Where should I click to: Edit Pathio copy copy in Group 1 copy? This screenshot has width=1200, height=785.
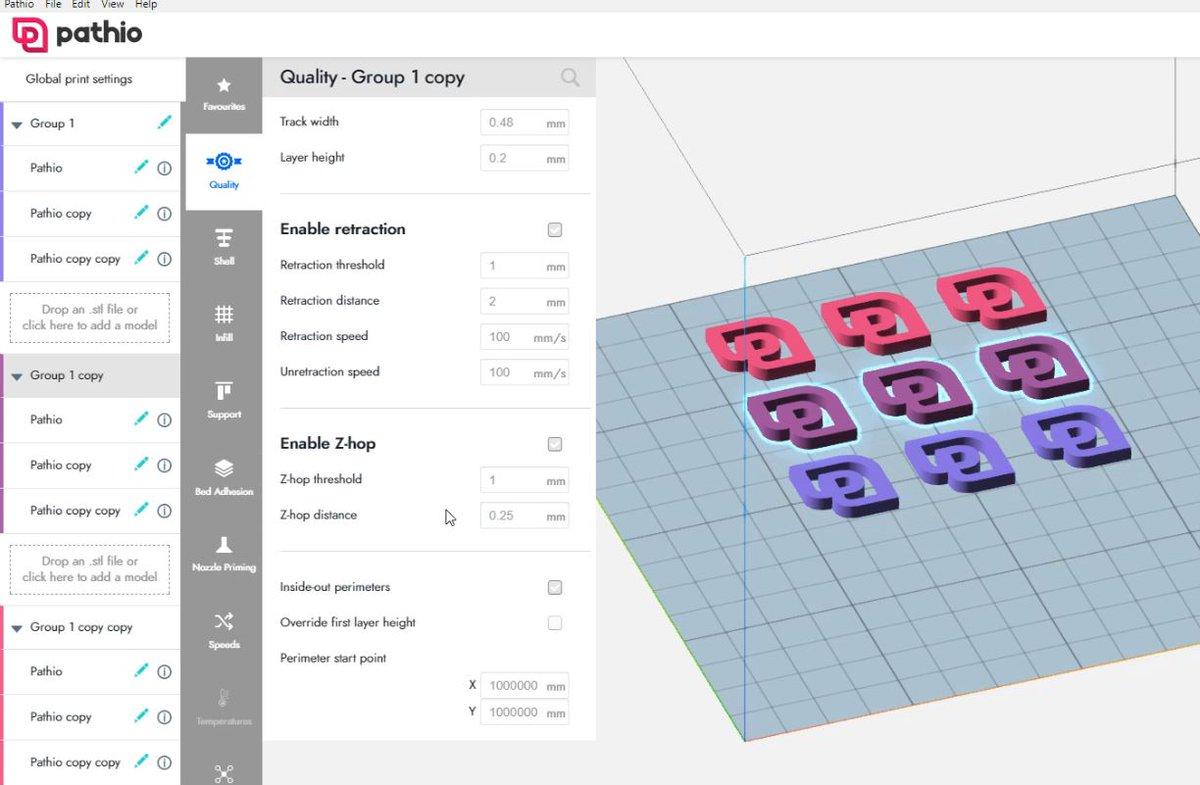(141, 510)
